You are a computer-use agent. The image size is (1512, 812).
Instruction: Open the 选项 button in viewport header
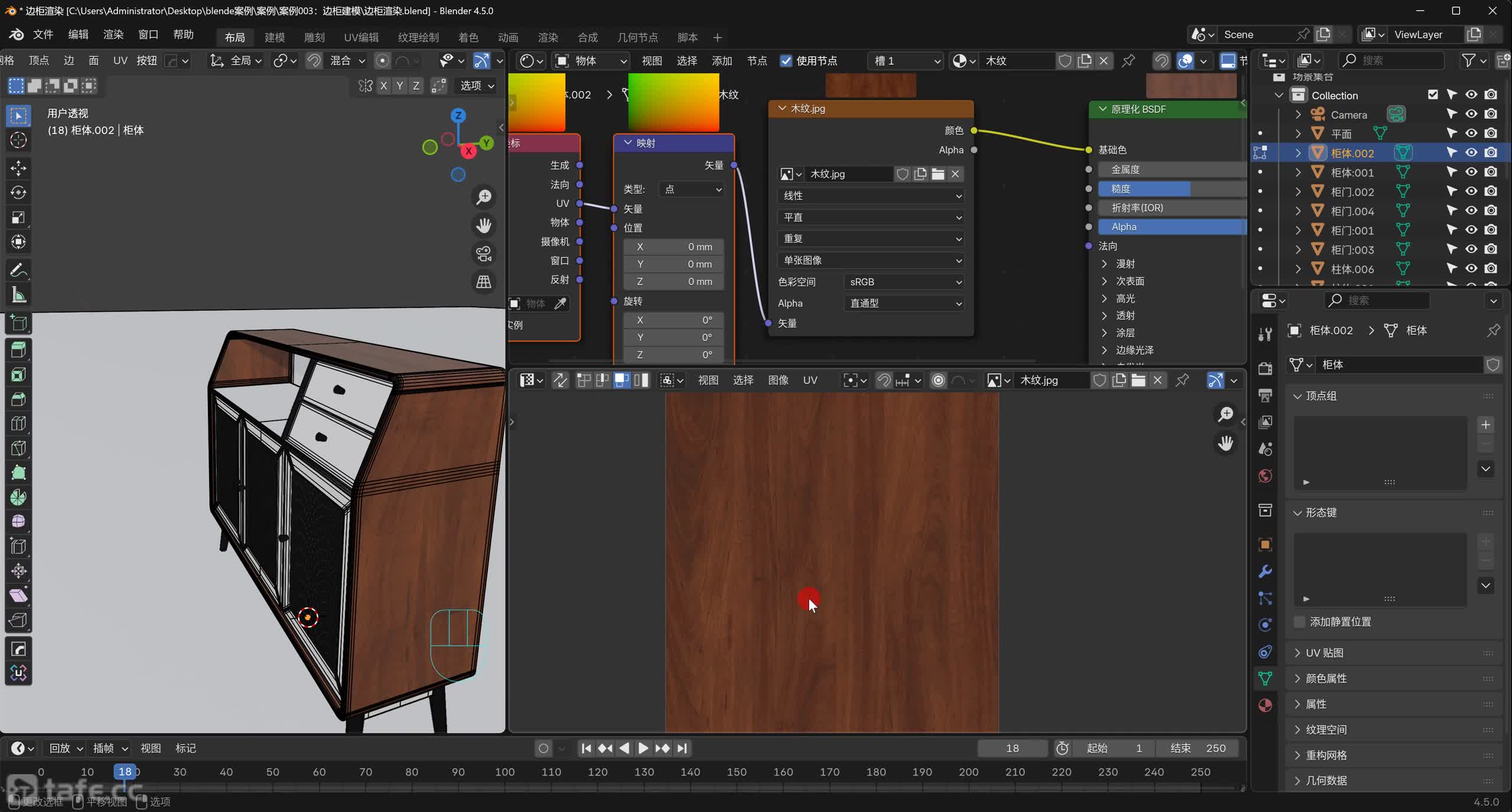click(477, 86)
